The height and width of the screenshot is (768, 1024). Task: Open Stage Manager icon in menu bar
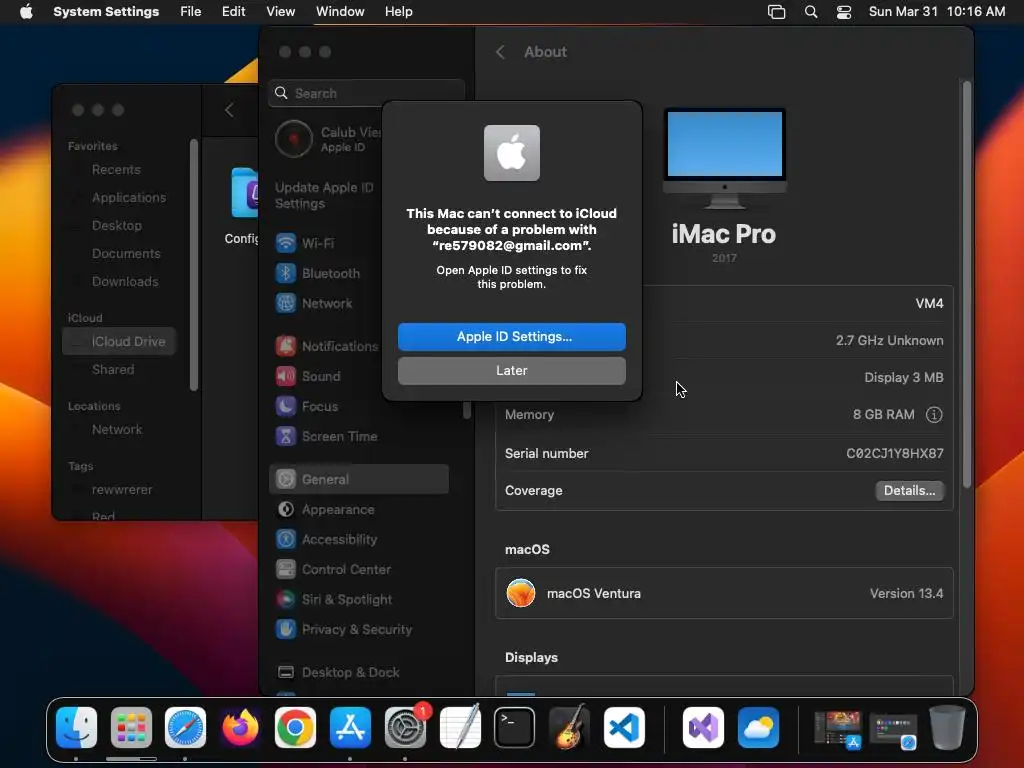tap(776, 12)
